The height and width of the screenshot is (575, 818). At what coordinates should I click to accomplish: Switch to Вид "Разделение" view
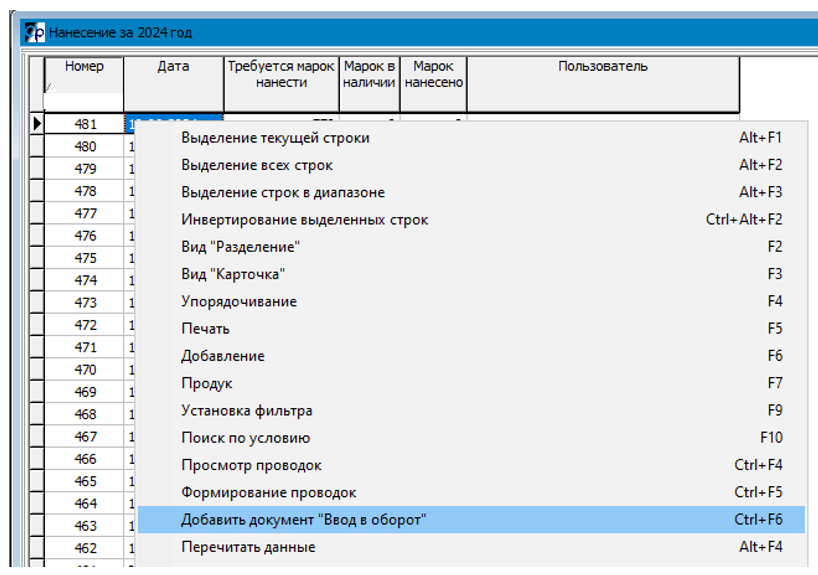coord(240,247)
